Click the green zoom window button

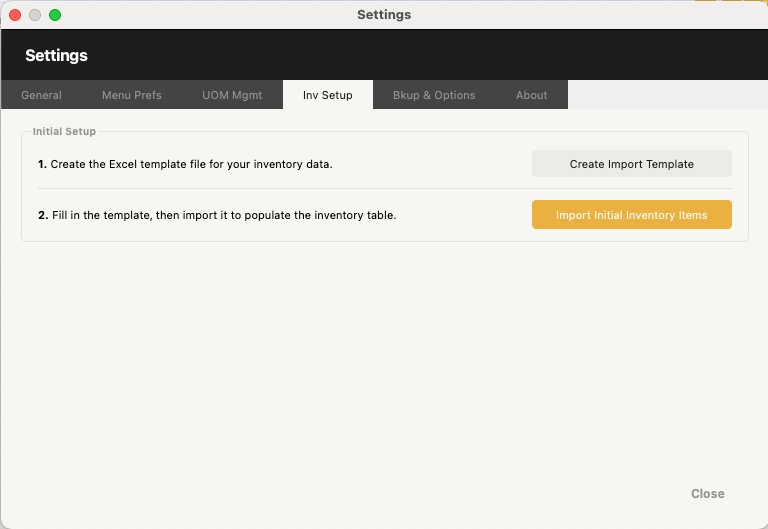pyautogui.click(x=55, y=15)
